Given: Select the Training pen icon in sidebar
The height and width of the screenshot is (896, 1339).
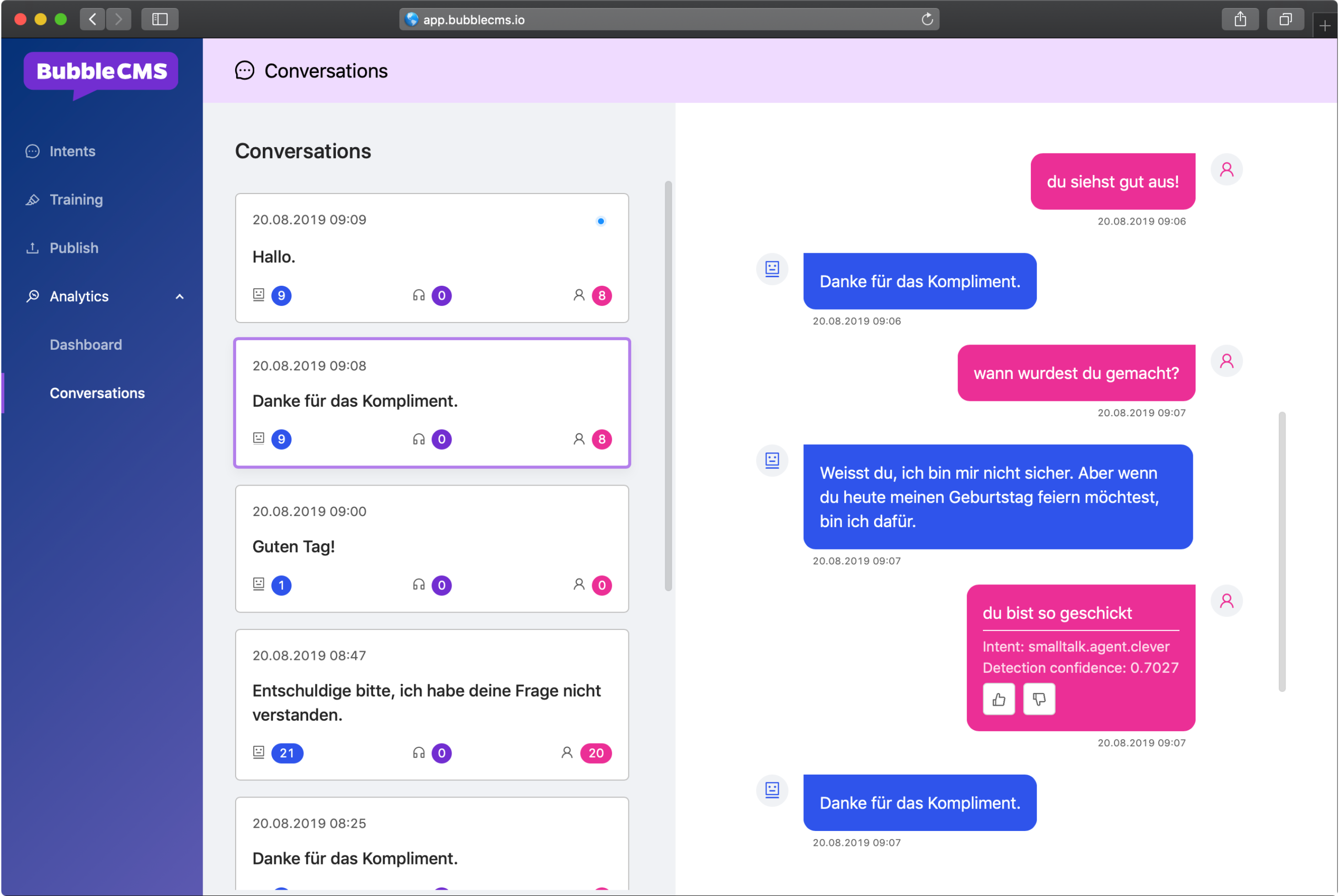Looking at the screenshot, I should pos(32,199).
